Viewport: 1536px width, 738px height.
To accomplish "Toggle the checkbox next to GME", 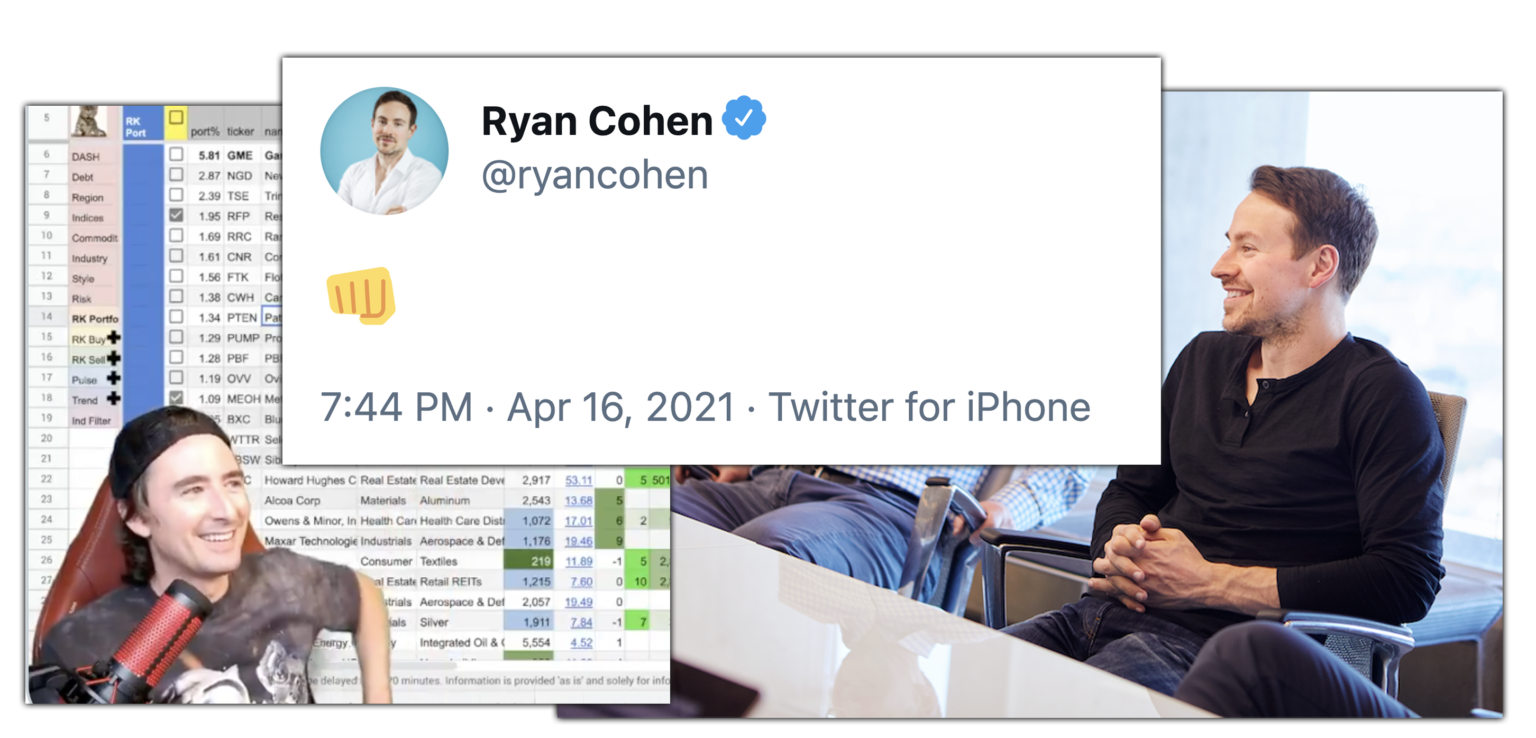I will (175, 155).
